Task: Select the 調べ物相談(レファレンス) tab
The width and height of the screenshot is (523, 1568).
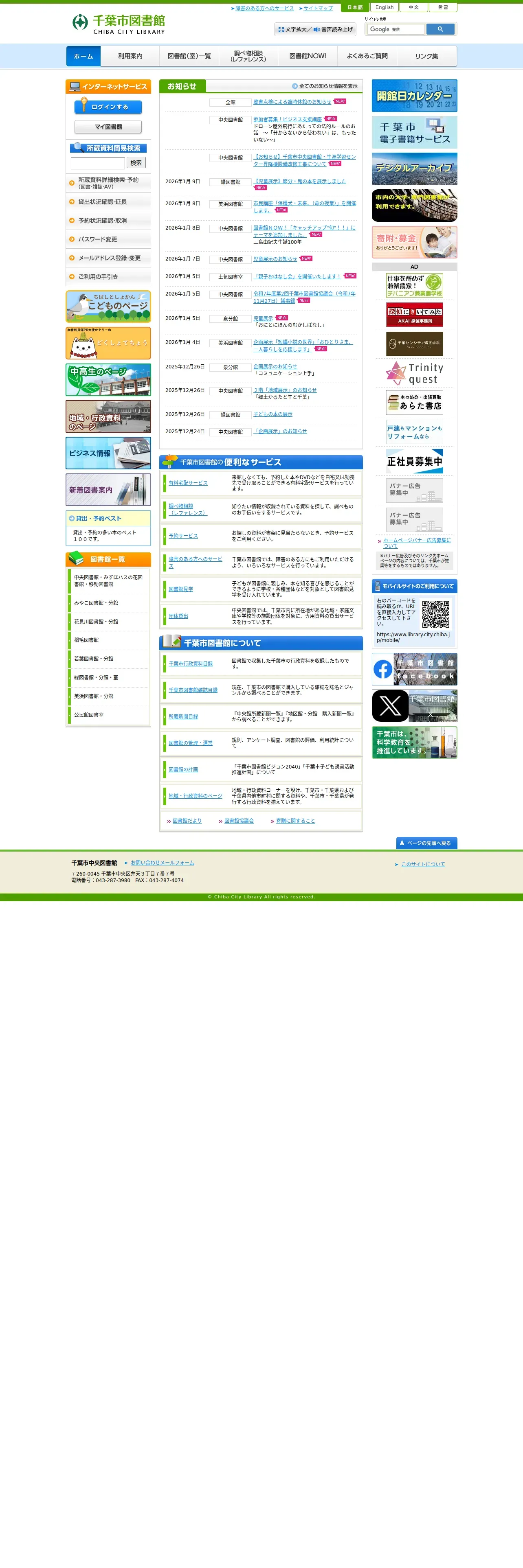Action: (248, 56)
